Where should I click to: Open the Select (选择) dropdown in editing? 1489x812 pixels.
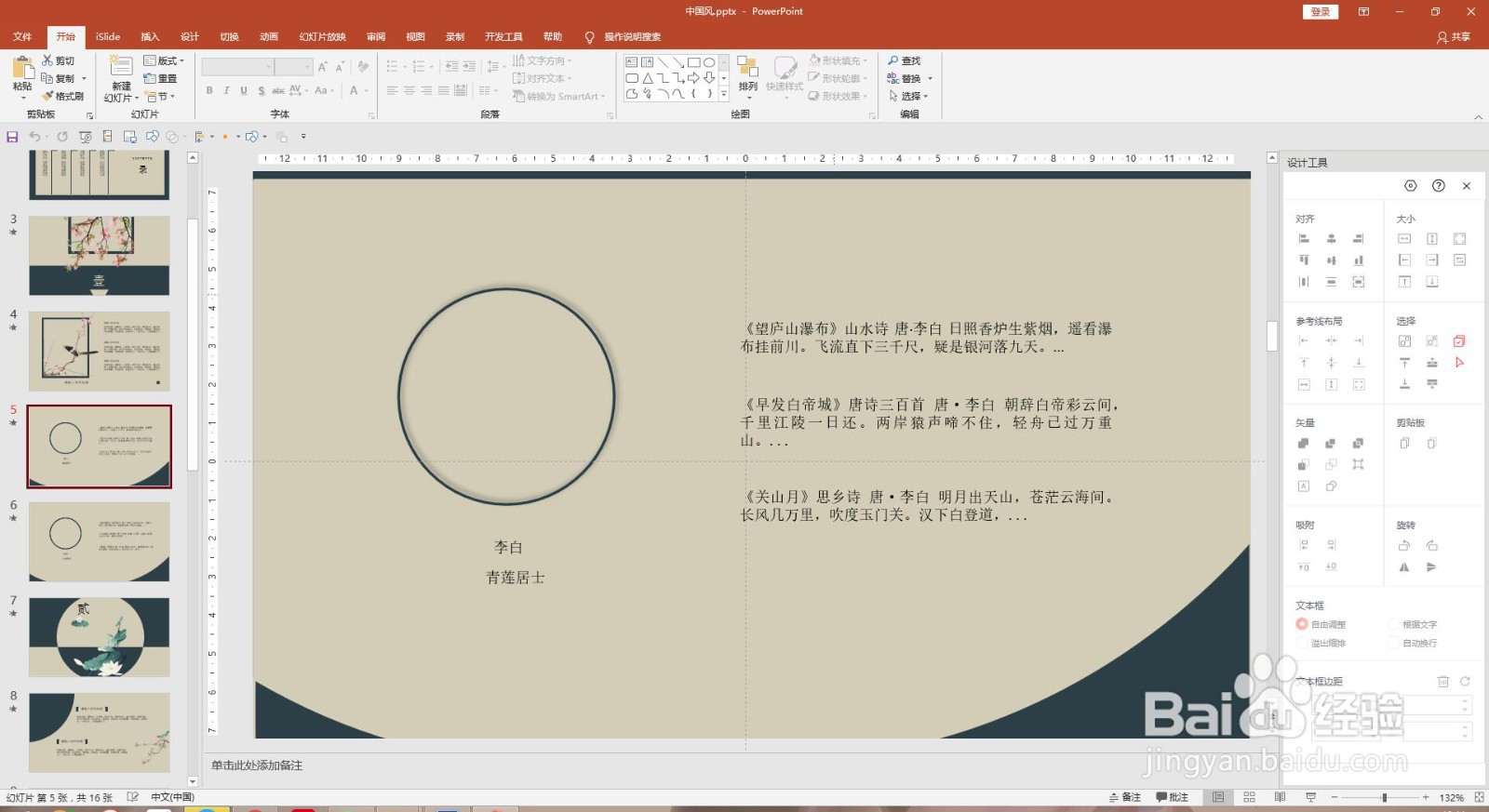click(x=907, y=96)
